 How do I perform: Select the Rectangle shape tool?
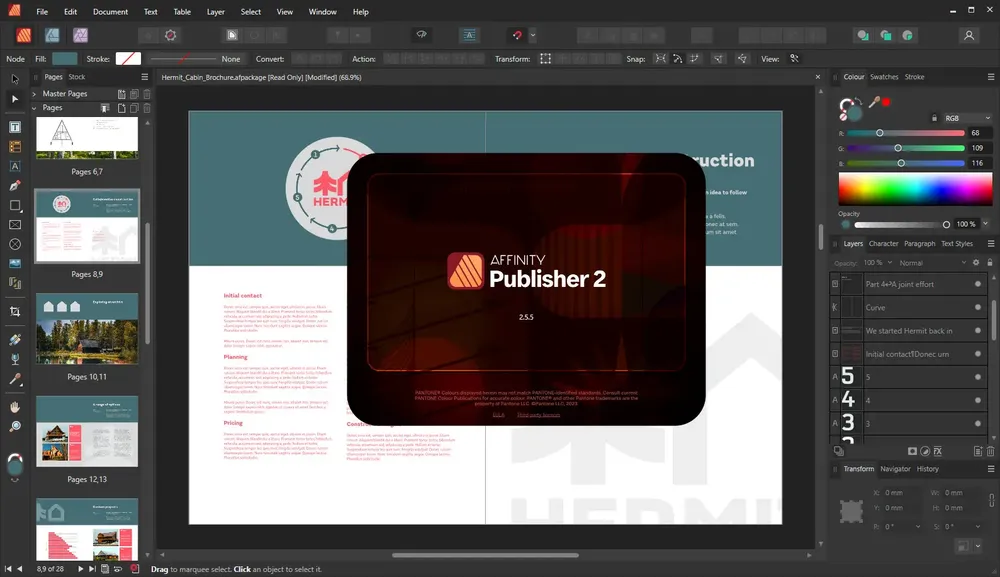pyautogui.click(x=15, y=205)
